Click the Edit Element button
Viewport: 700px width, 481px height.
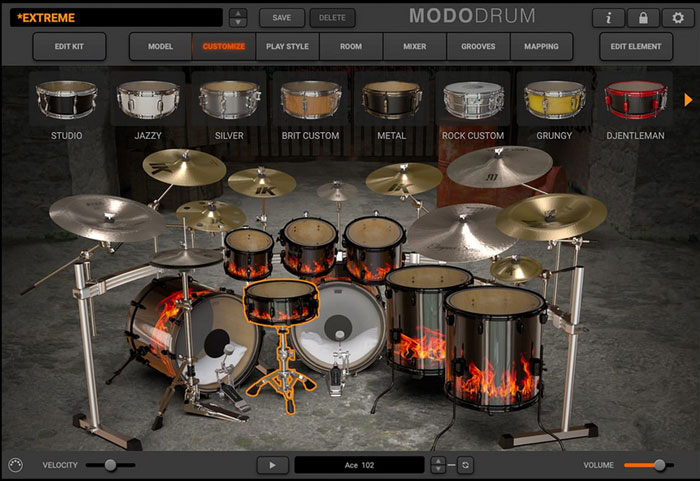click(x=635, y=46)
